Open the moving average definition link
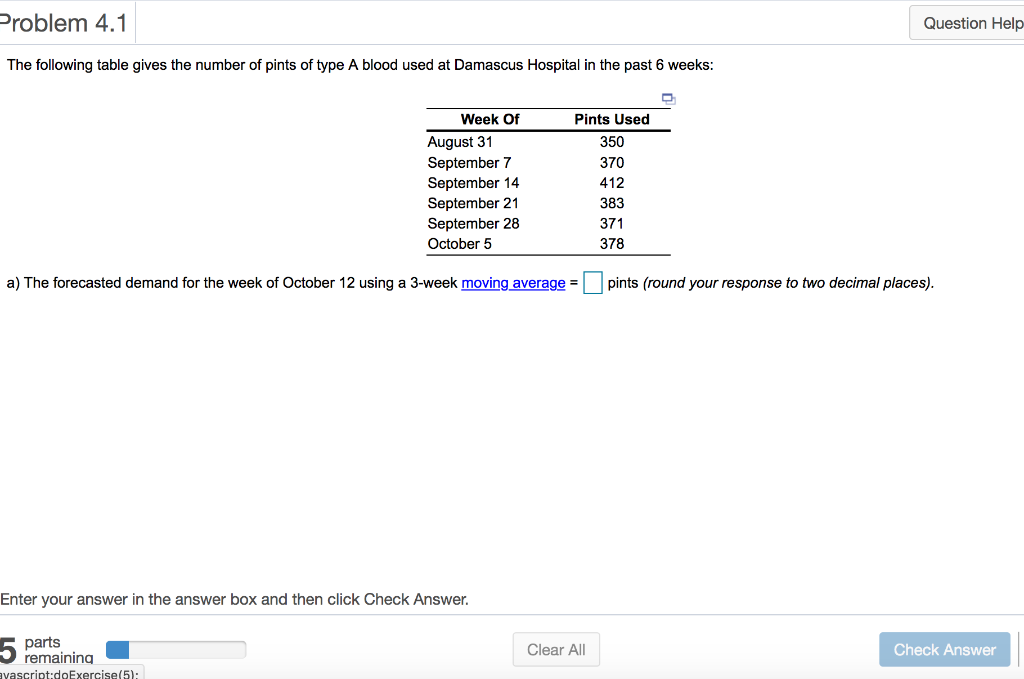 [513, 283]
